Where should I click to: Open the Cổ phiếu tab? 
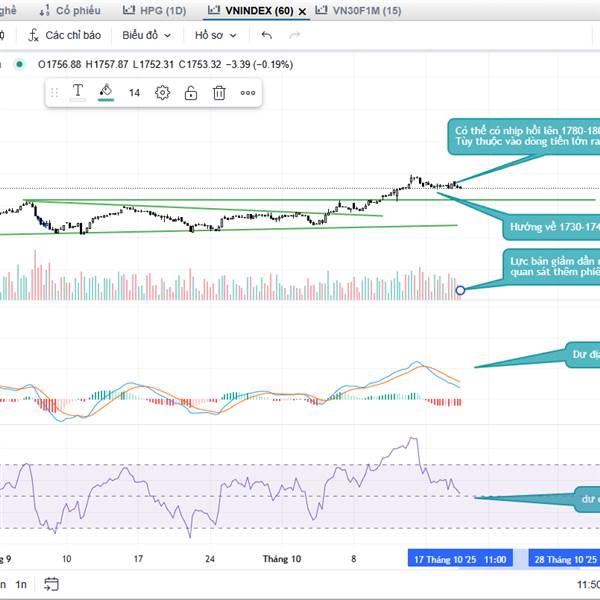77,10
